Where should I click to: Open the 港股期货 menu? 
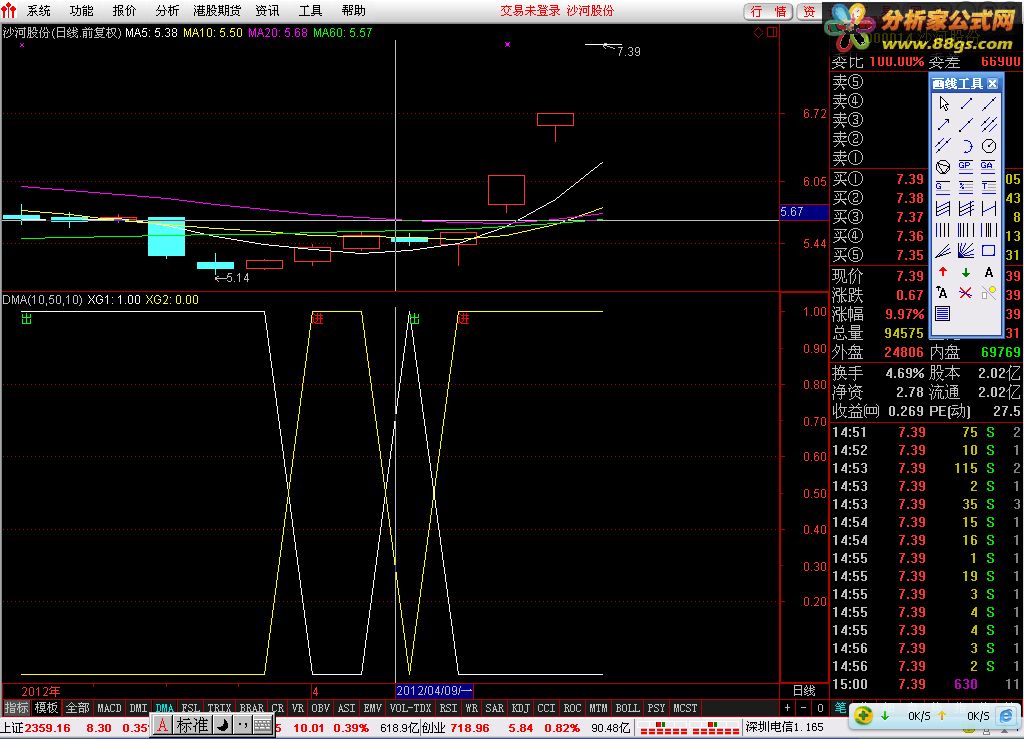pos(217,10)
